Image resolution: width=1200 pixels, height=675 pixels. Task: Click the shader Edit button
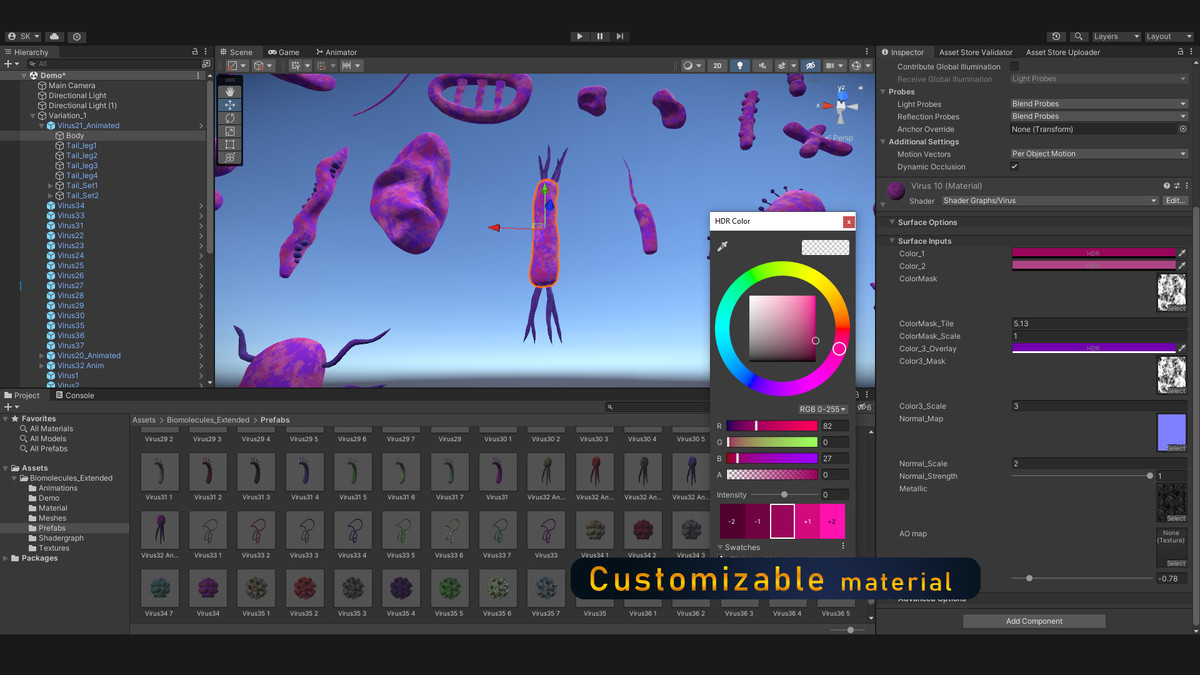[1175, 201]
